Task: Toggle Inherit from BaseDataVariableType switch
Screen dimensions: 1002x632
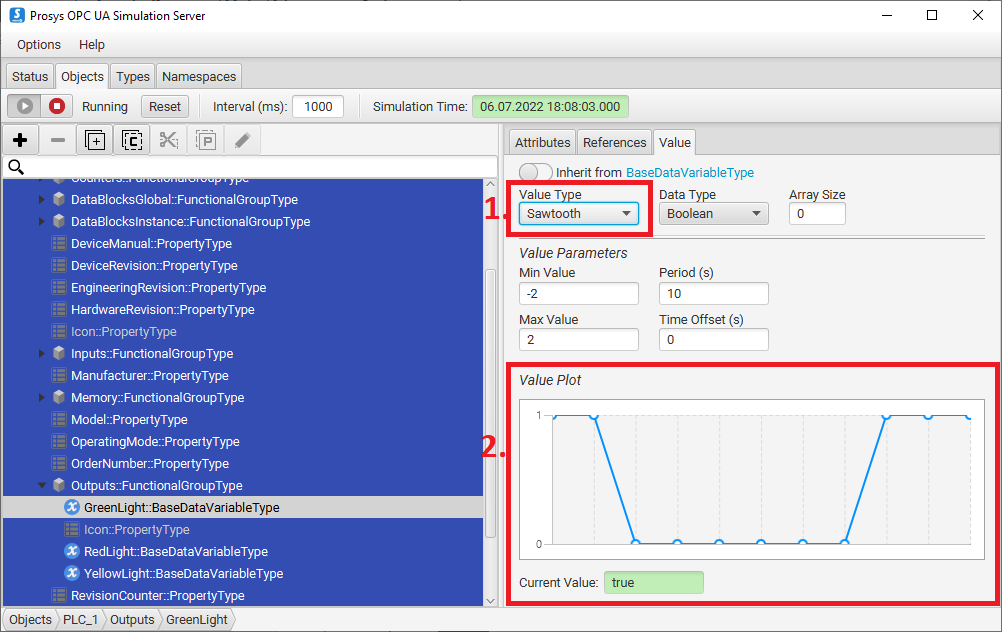Action: coord(536,172)
